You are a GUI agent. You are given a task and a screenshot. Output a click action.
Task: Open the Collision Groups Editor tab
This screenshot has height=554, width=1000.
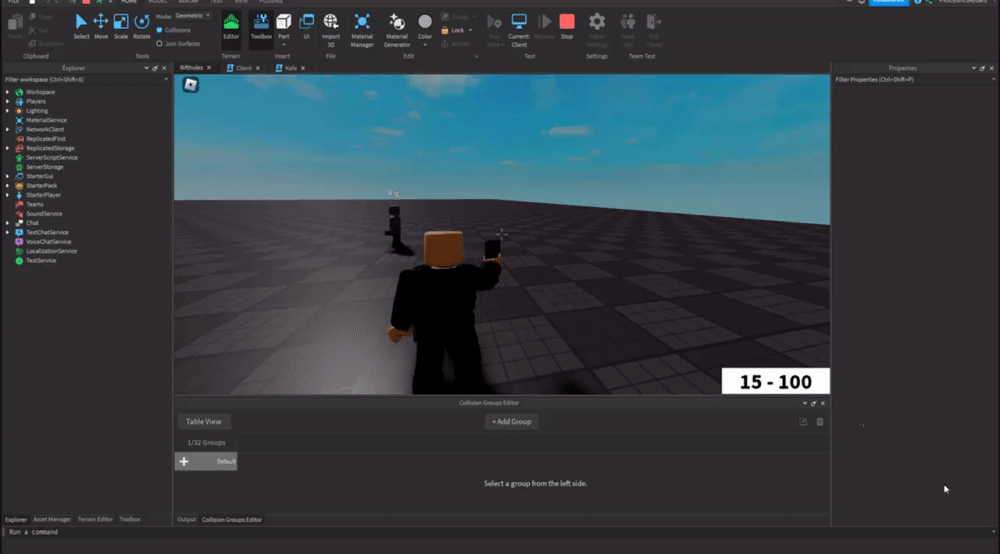232,520
